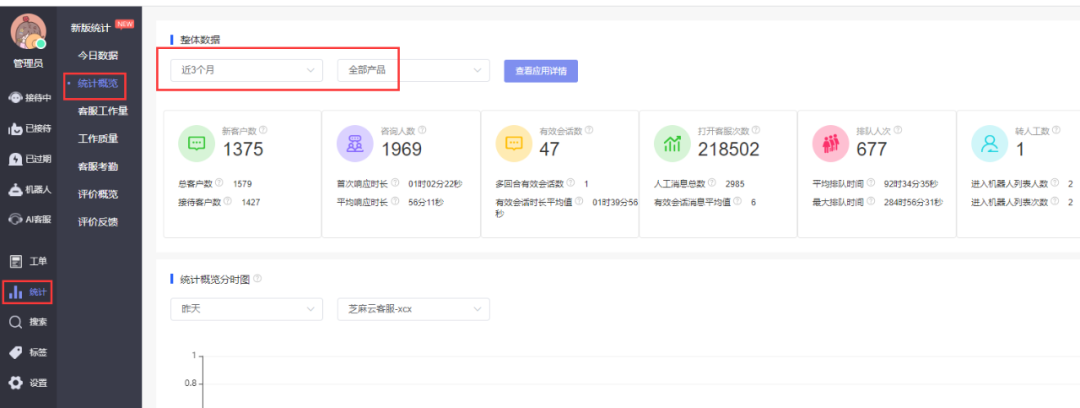The height and width of the screenshot is (408, 1080).
Task: Click the 新客户数 value 1375
Action: click(x=242, y=149)
